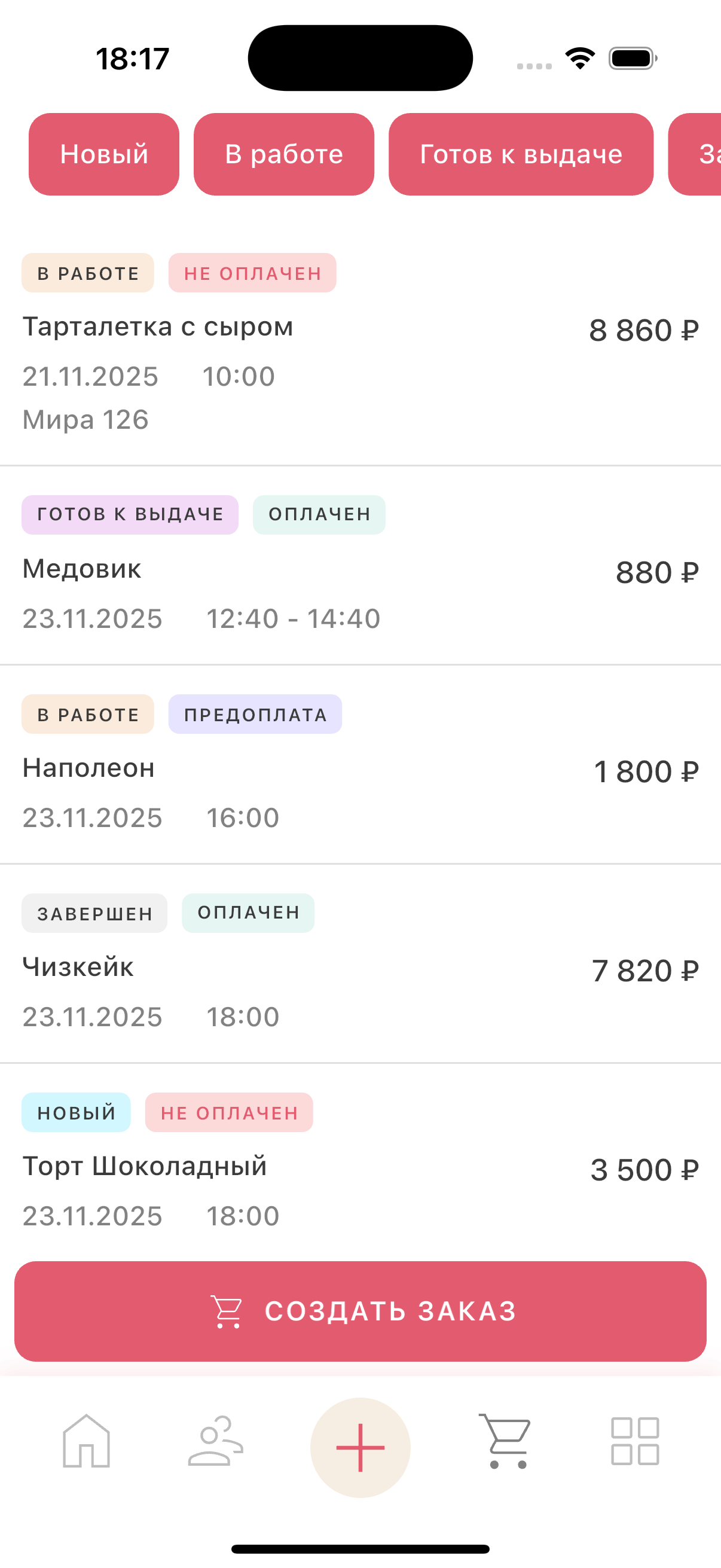721x1568 pixels.
Task: View the Чизкейк order details
Action: pyautogui.click(x=360, y=971)
